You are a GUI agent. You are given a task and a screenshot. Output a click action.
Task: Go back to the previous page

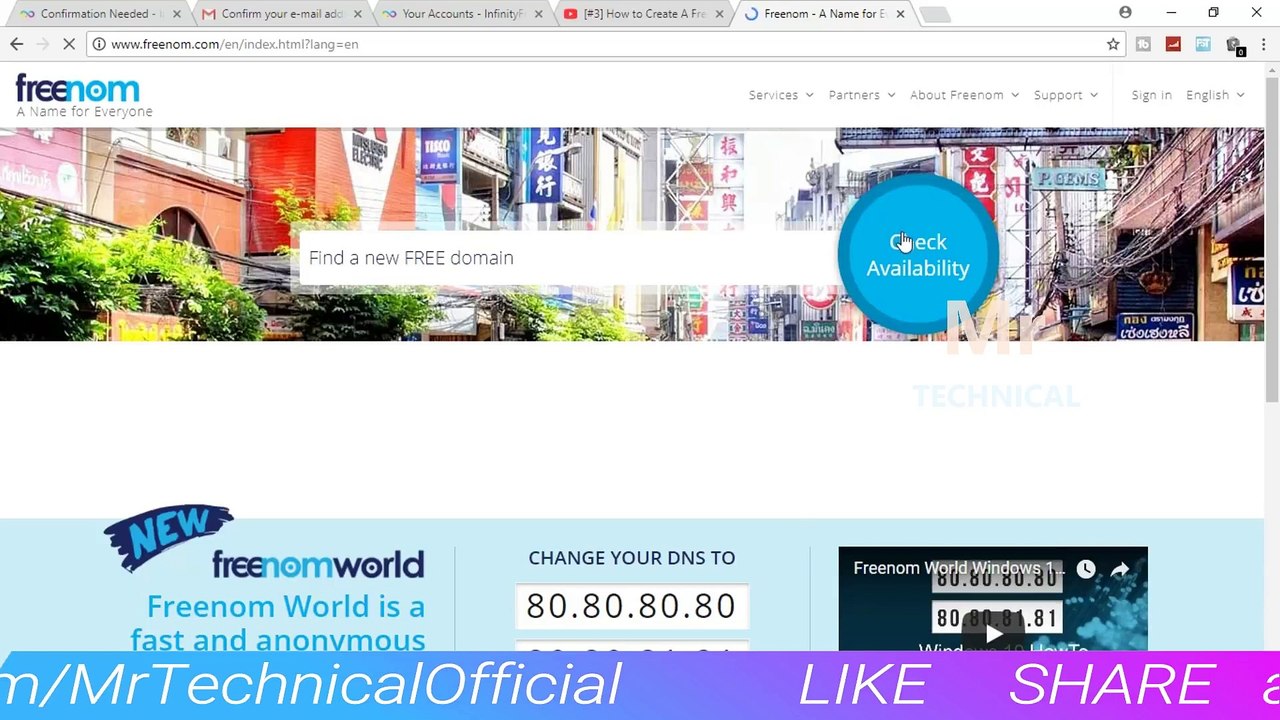click(x=16, y=44)
